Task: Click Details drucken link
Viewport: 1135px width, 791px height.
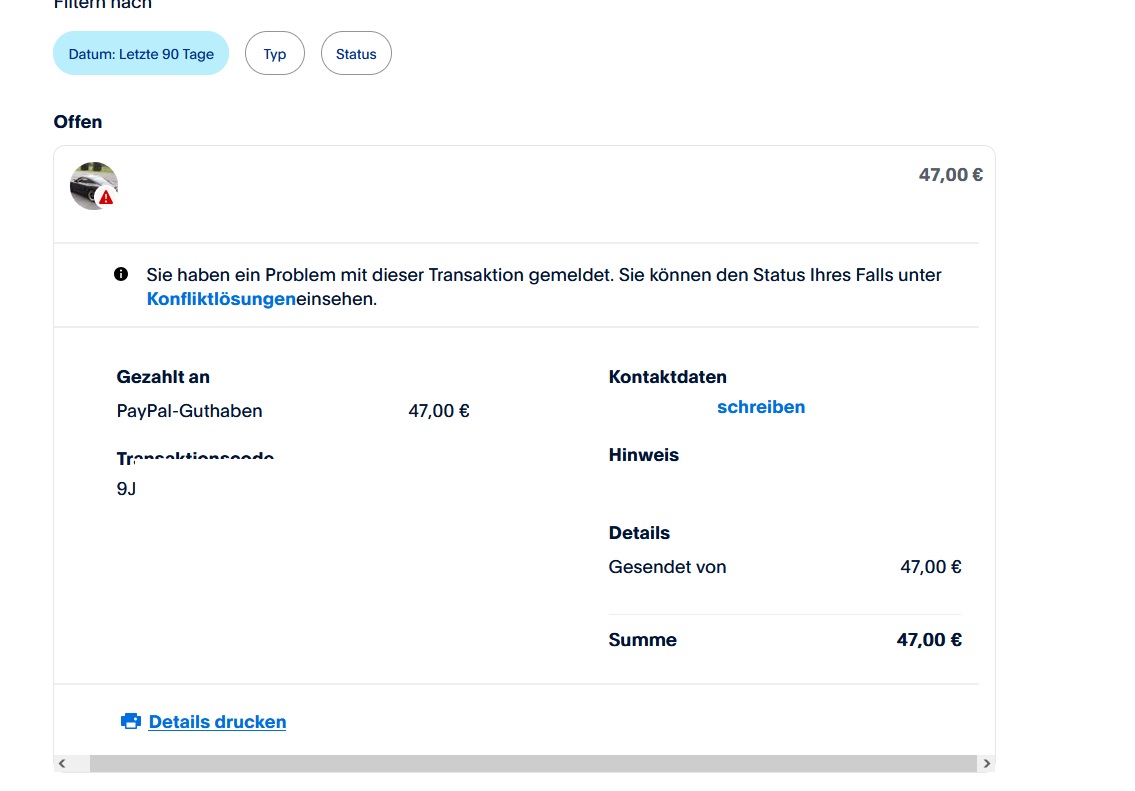Action: (217, 722)
